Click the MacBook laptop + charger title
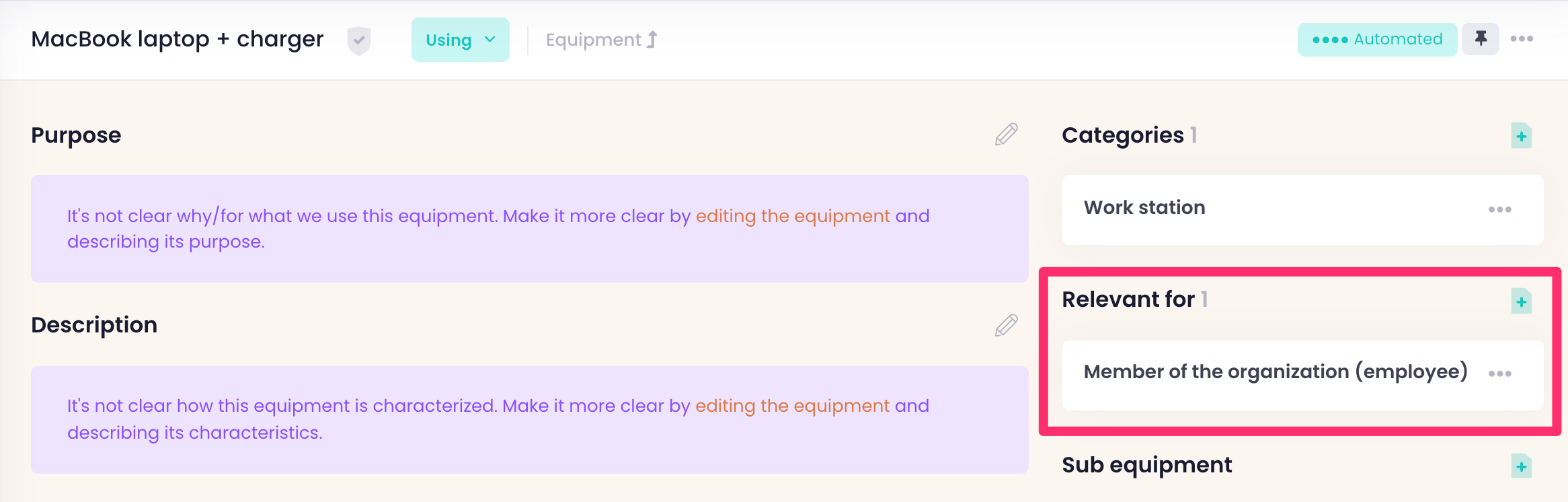The image size is (1568, 502). pos(178,39)
